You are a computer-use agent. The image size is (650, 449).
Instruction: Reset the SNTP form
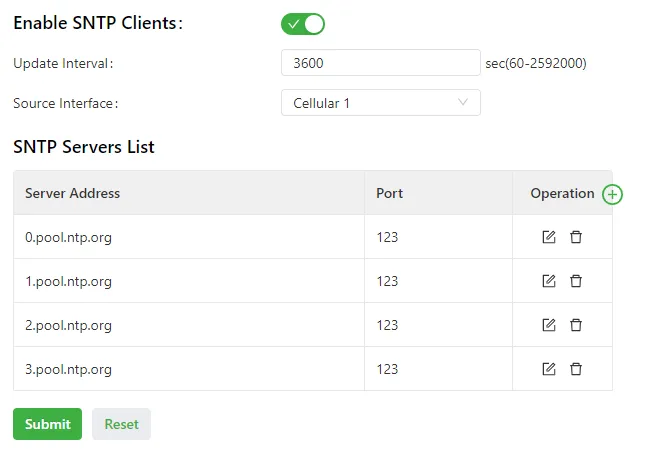pos(121,424)
